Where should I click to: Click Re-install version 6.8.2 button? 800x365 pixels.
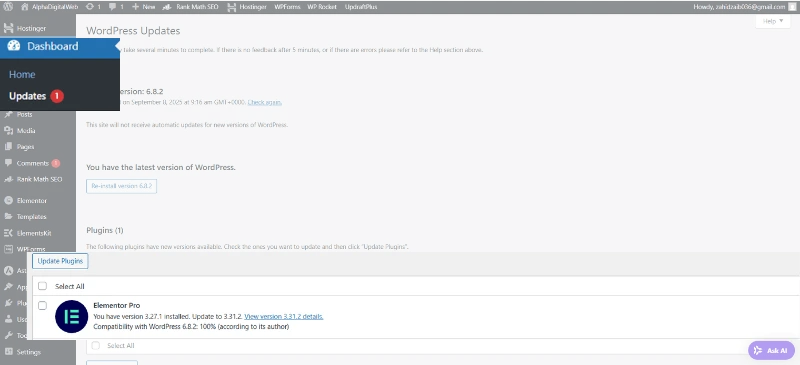click(x=121, y=186)
